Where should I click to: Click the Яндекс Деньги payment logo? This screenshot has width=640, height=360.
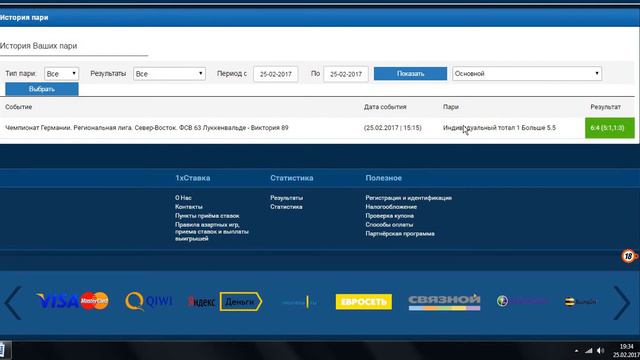(x=224, y=302)
